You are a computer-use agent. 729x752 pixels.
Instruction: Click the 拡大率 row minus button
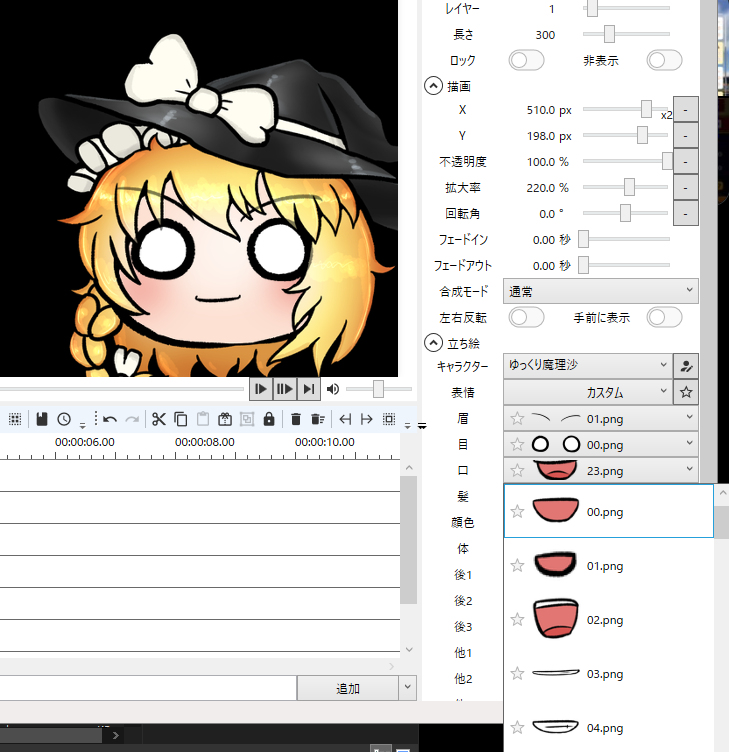[x=685, y=188]
